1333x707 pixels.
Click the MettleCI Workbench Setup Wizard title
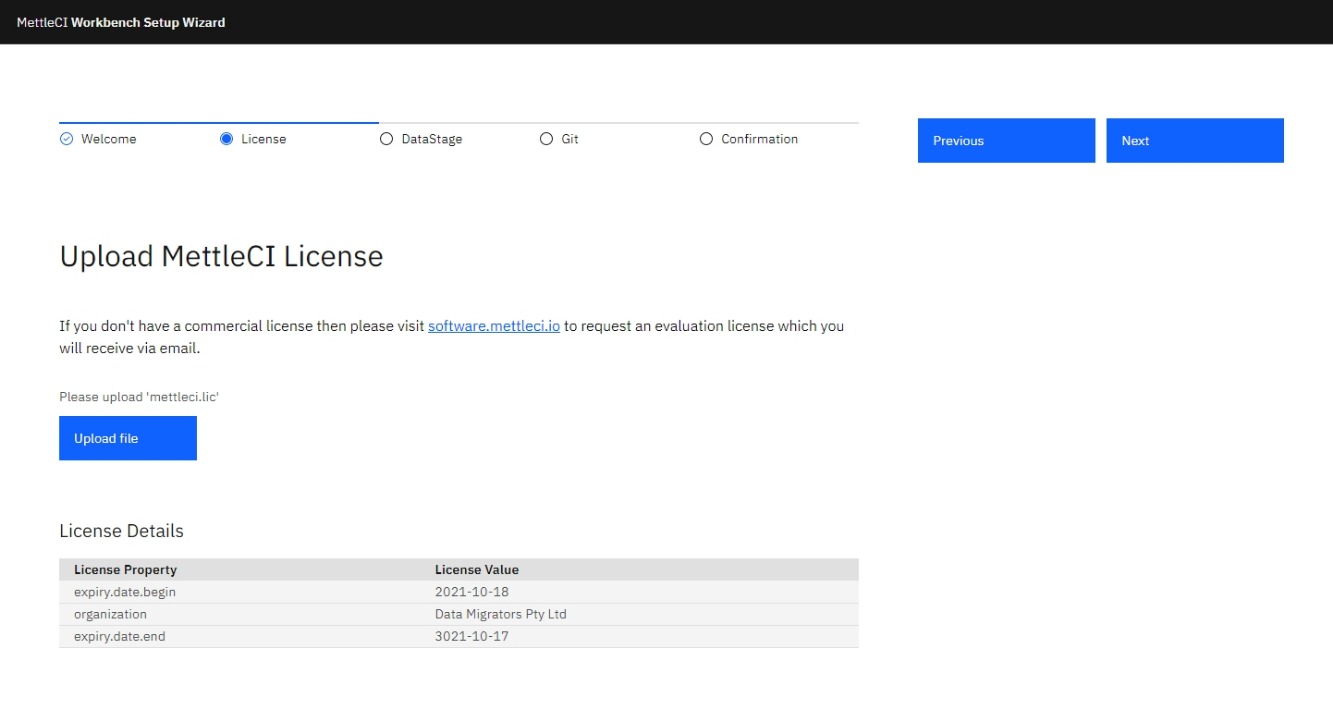tap(122, 21)
